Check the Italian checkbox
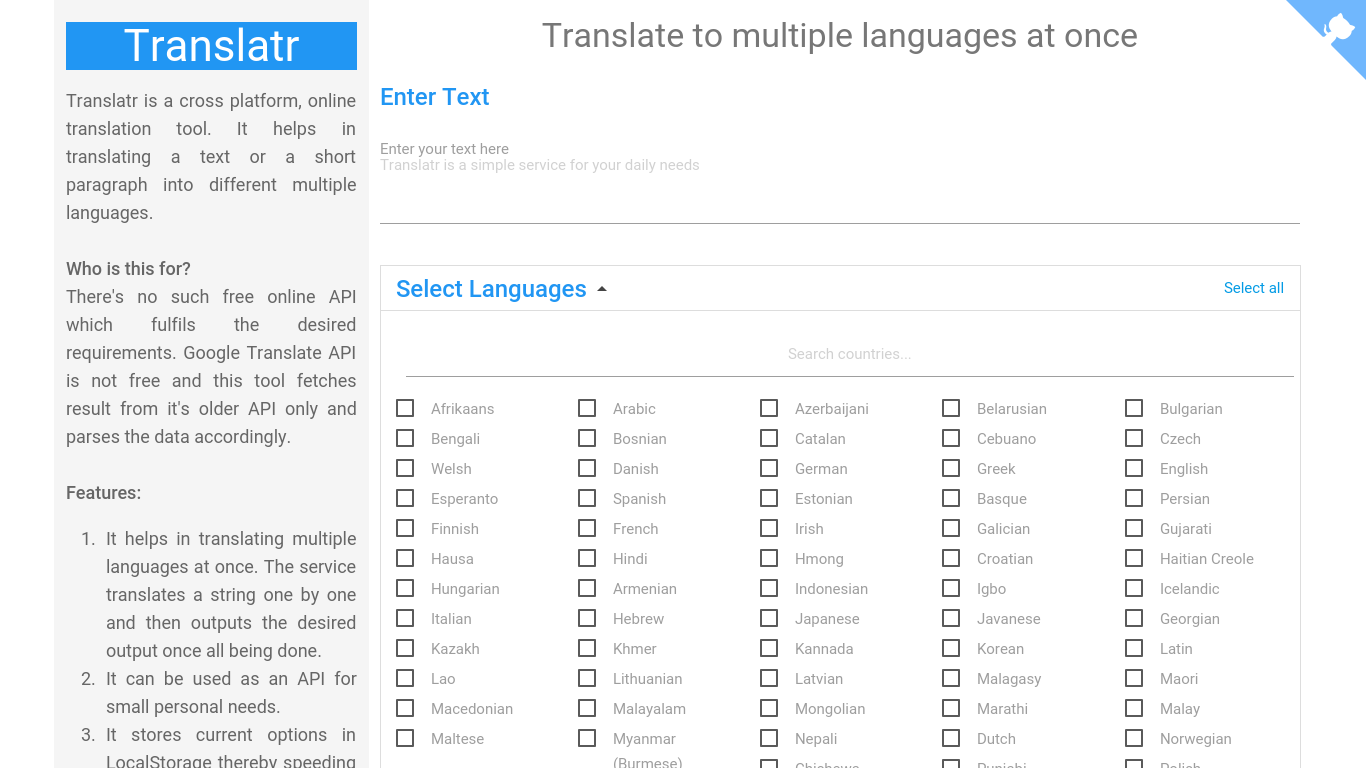Image resolution: width=1366 pixels, height=768 pixels. 405,618
